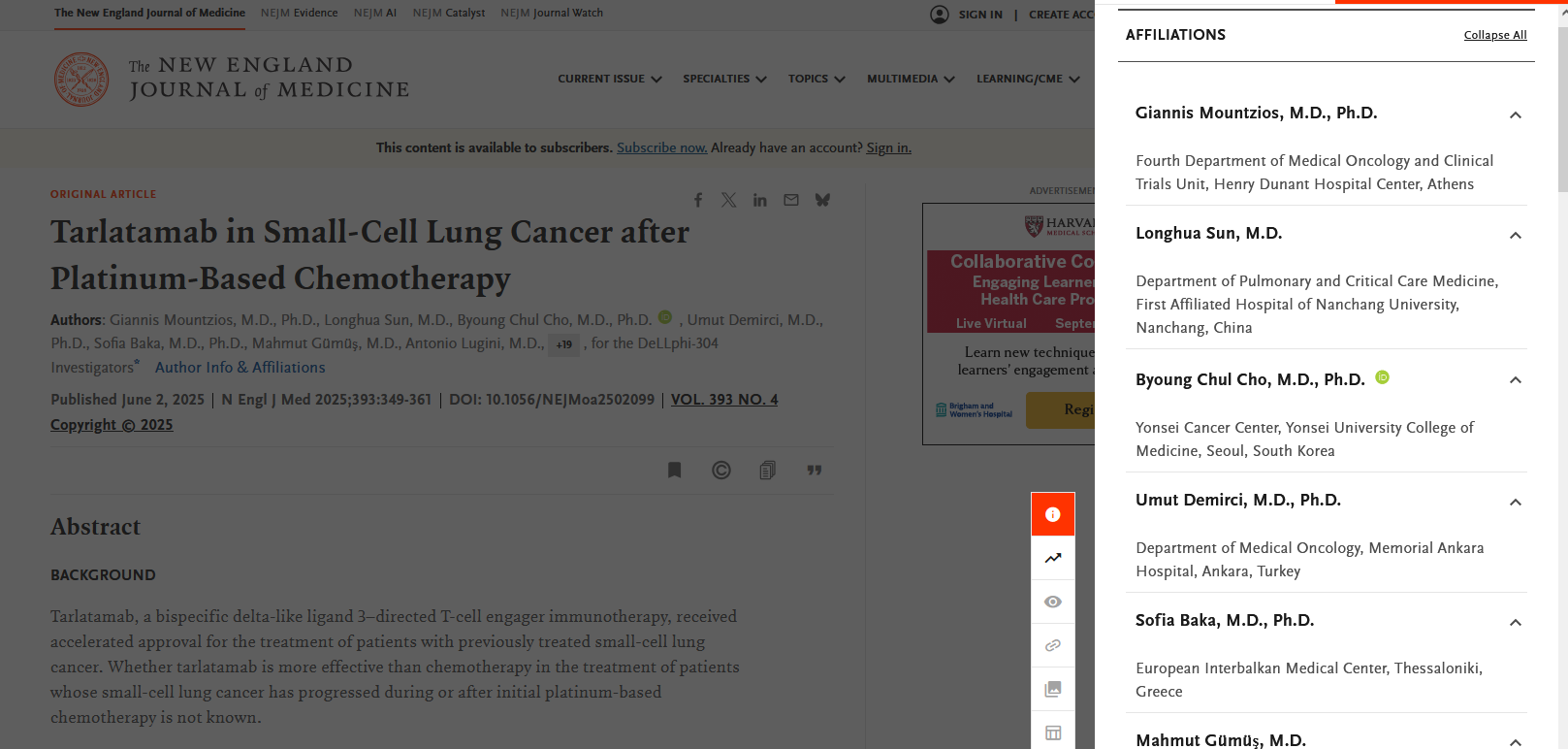The height and width of the screenshot is (749, 1568).
Task: Open metrics trend icon in sidebar
Action: [1052, 558]
